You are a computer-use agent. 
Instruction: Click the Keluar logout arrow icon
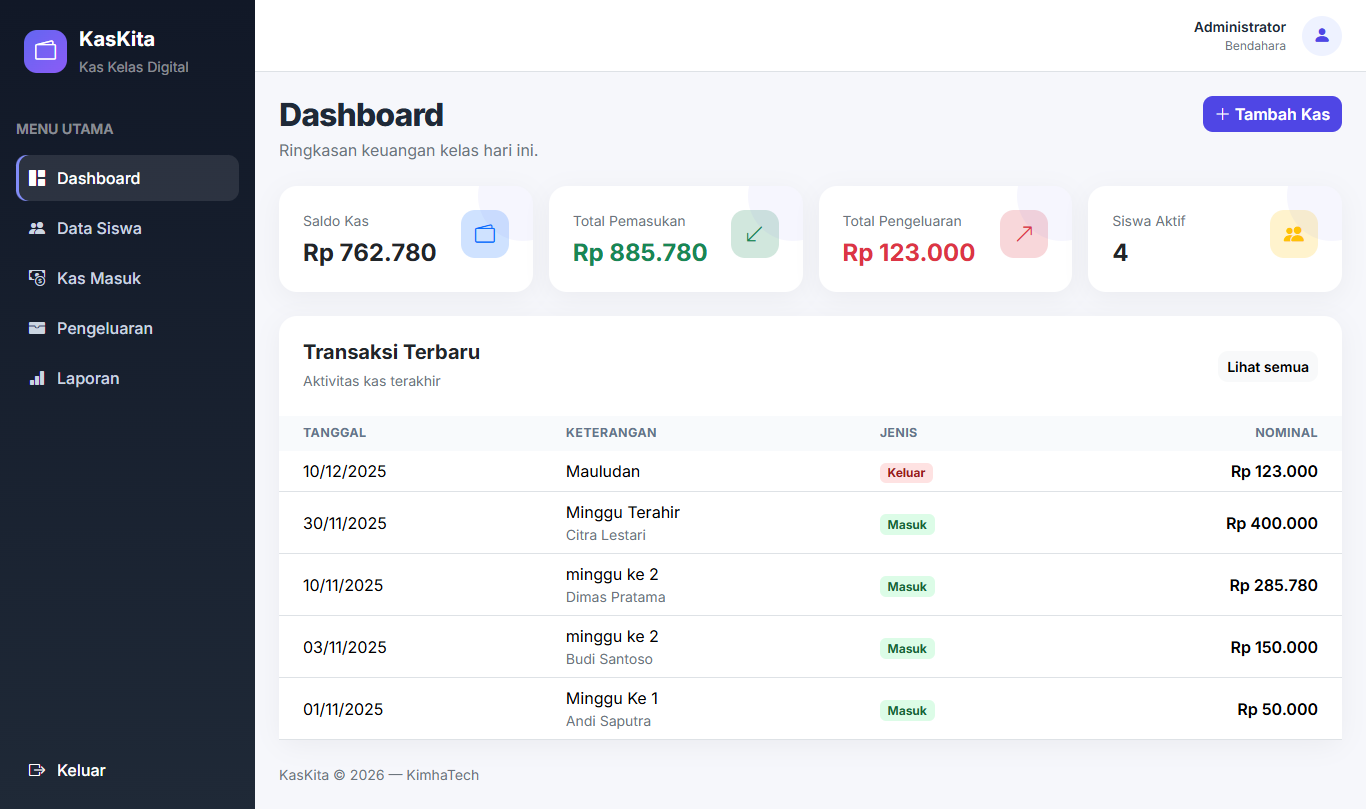(x=37, y=770)
